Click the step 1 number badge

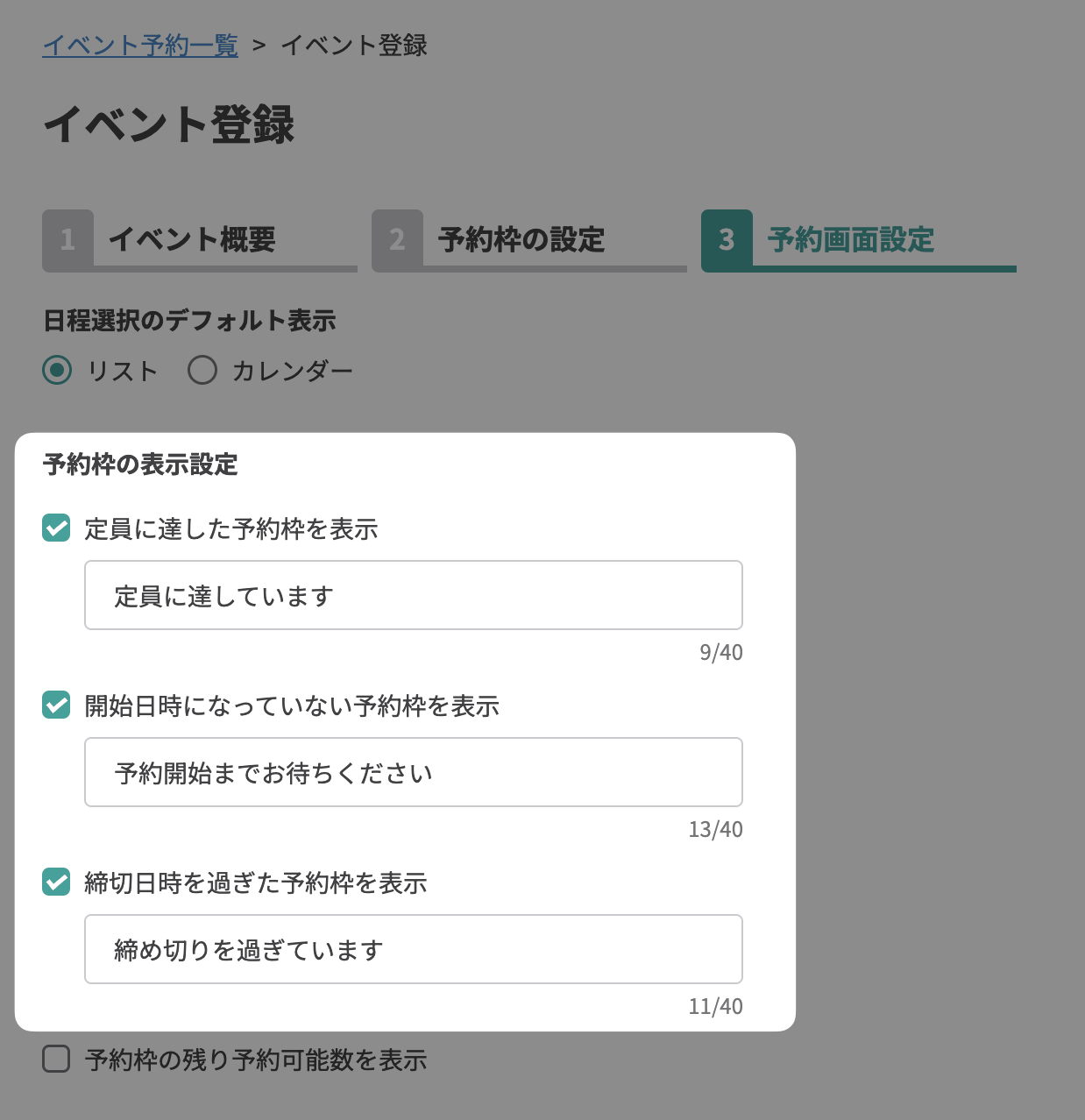[x=67, y=239]
